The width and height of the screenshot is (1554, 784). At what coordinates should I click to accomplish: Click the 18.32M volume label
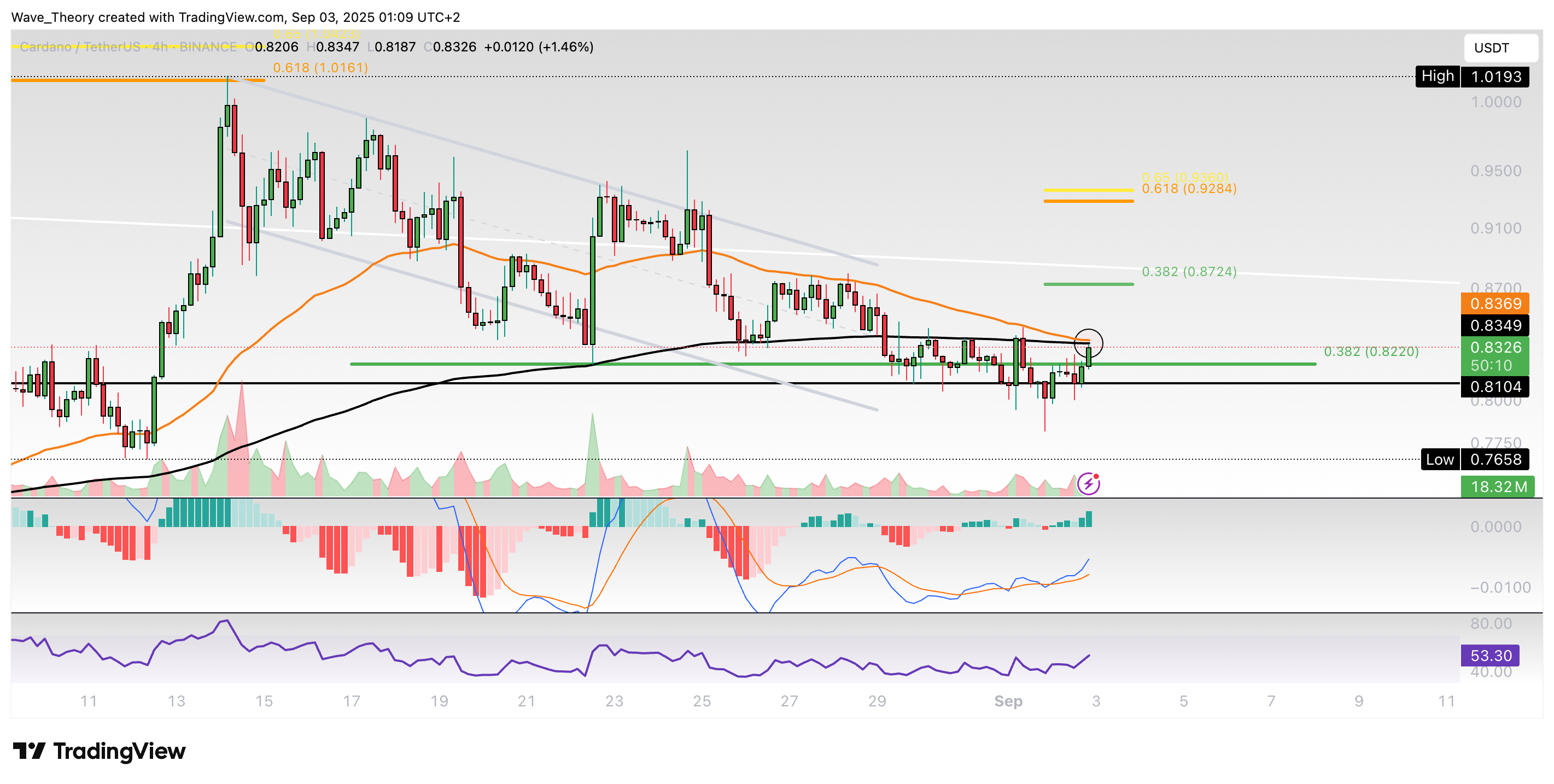[1497, 487]
